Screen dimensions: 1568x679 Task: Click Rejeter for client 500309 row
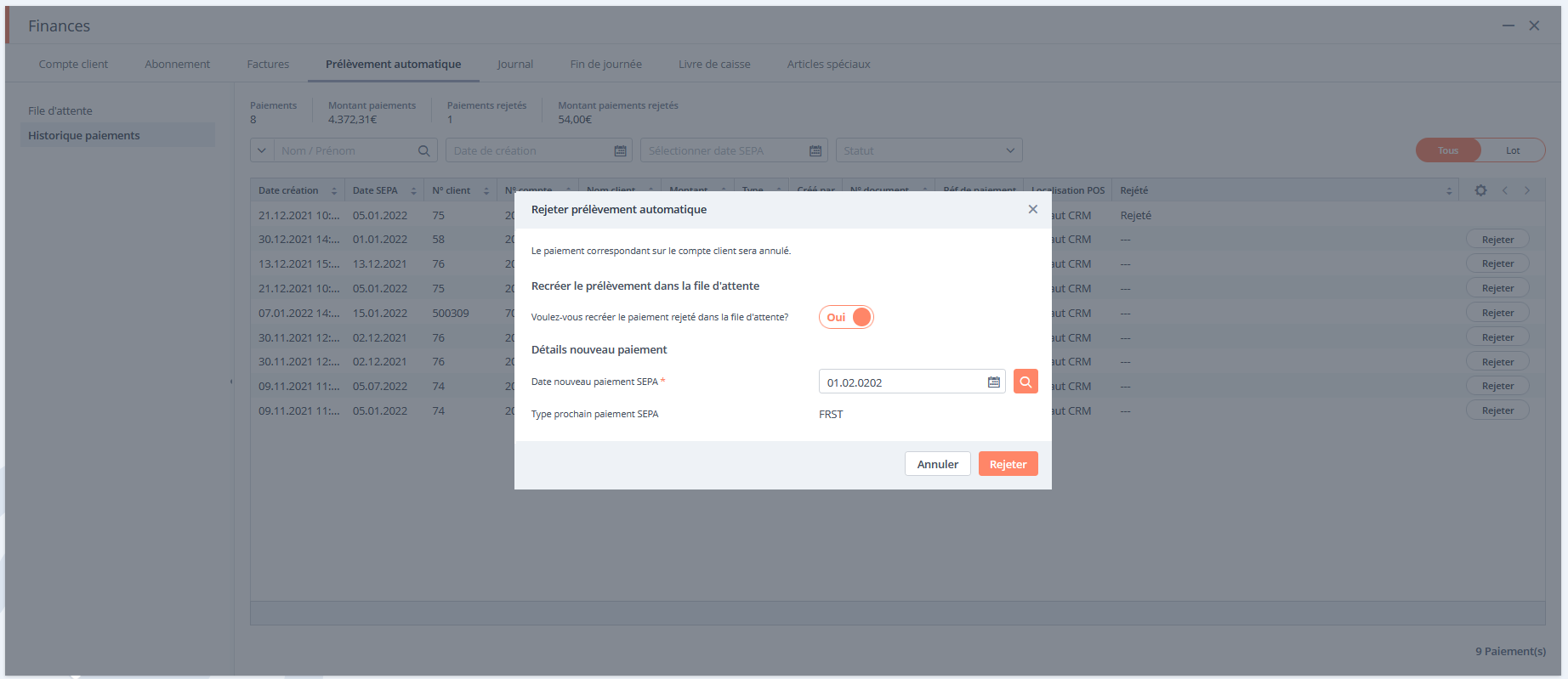[1497, 313]
